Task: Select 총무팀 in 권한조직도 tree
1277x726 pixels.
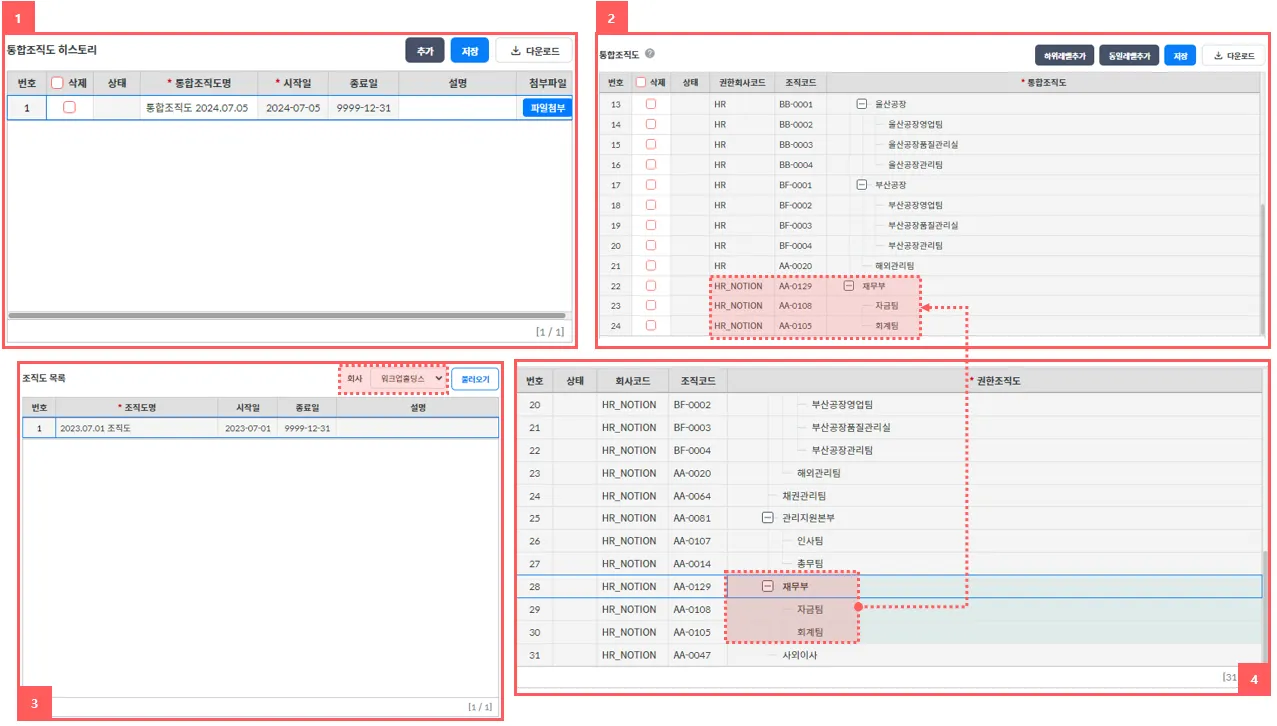Action: click(x=810, y=564)
